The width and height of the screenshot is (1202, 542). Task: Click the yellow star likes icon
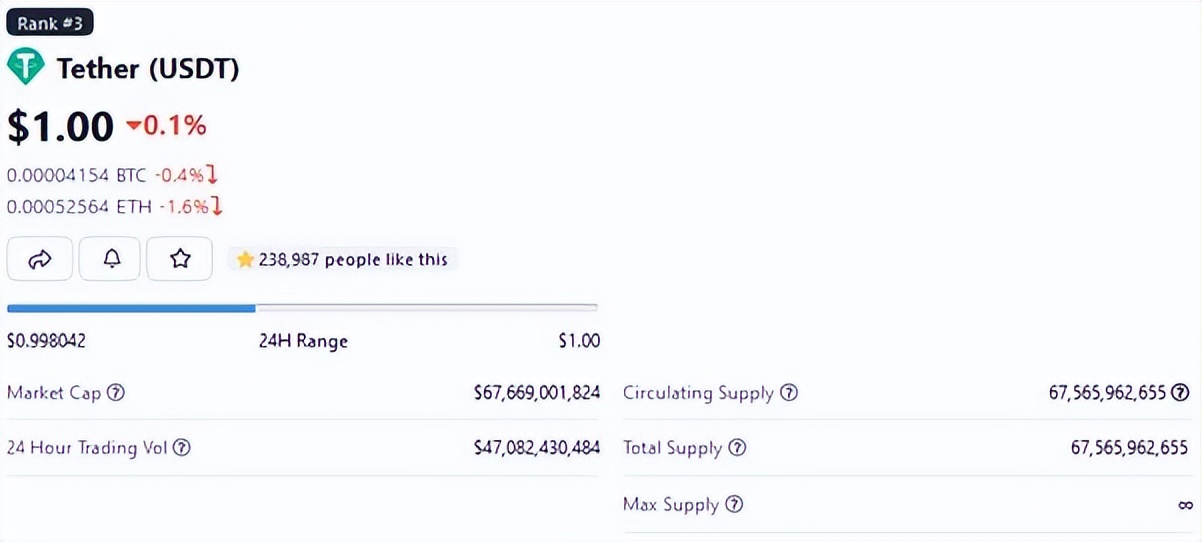(245, 260)
